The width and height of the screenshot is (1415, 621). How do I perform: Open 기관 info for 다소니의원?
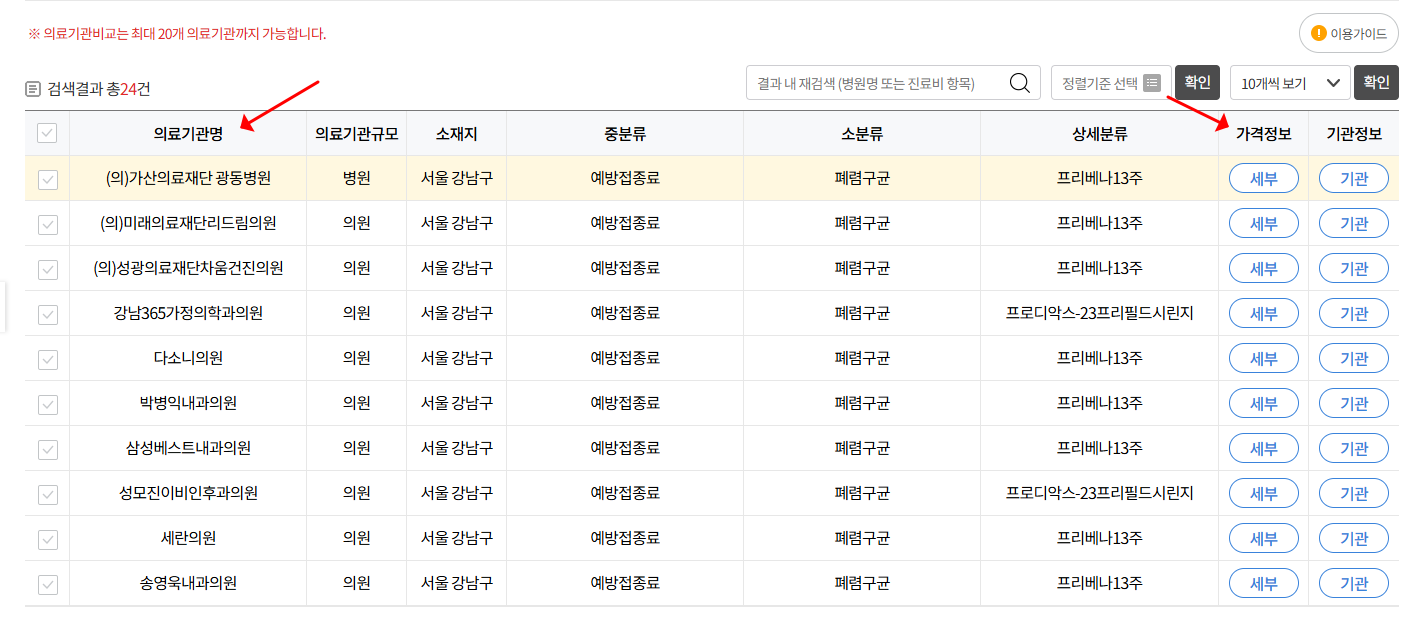click(x=1354, y=358)
